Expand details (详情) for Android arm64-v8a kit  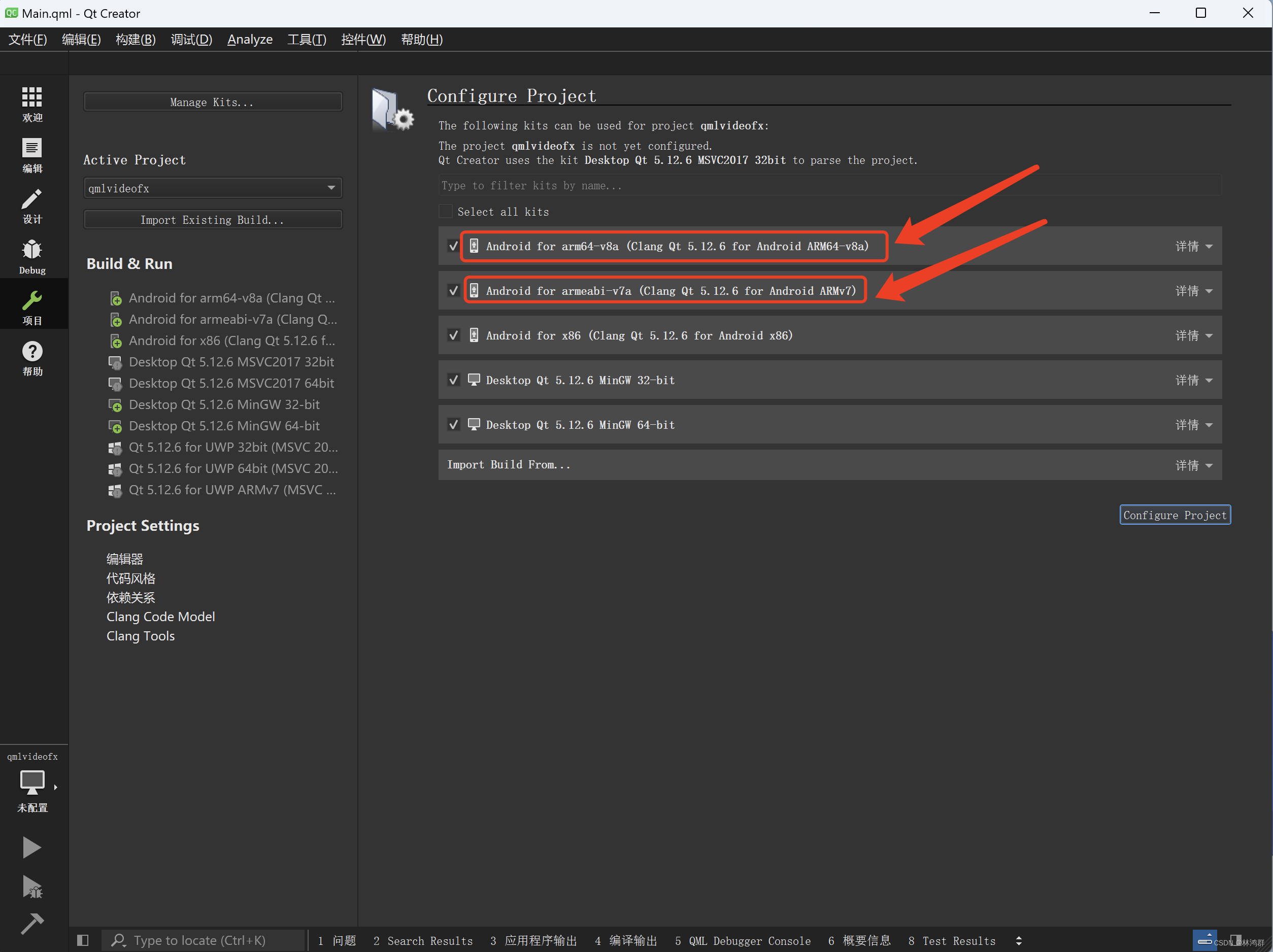click(1194, 246)
